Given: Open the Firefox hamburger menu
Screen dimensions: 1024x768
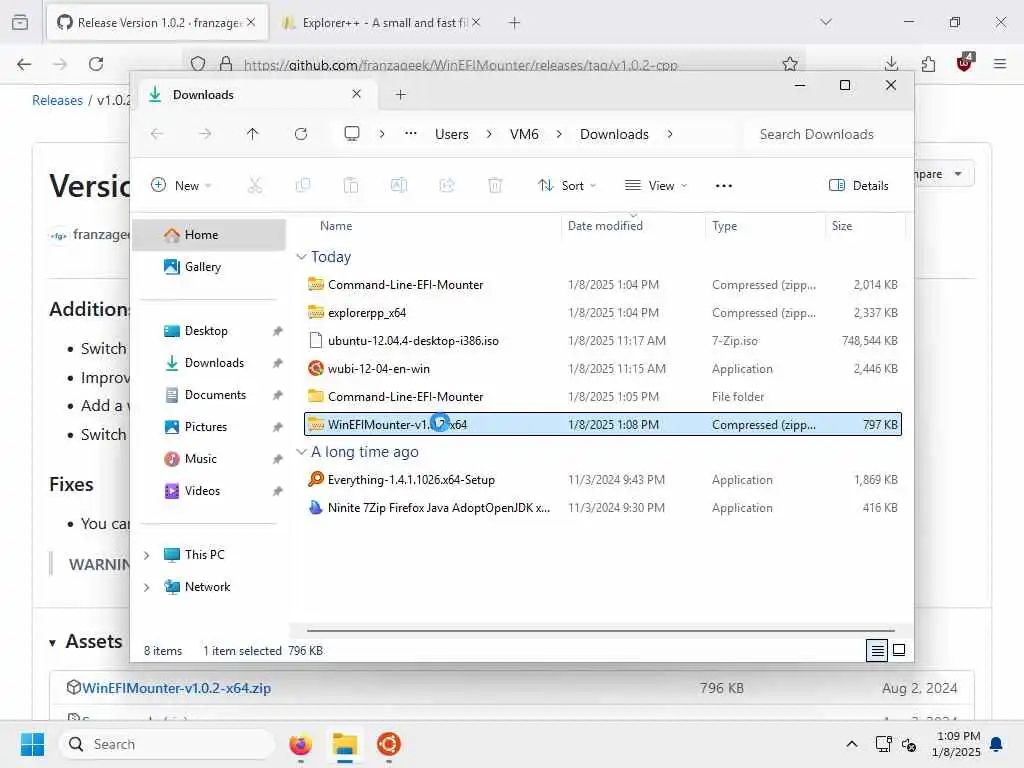Looking at the screenshot, I should (1000, 64).
